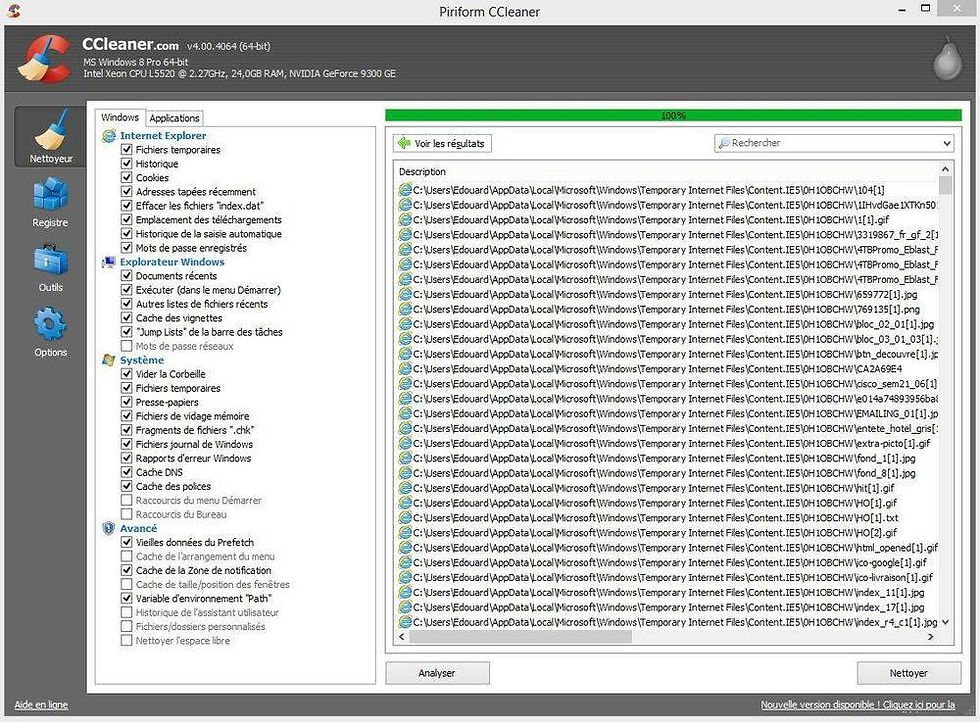This screenshot has width=980, height=722.
Task: Click the title bar application icon
Action: pos(13,11)
